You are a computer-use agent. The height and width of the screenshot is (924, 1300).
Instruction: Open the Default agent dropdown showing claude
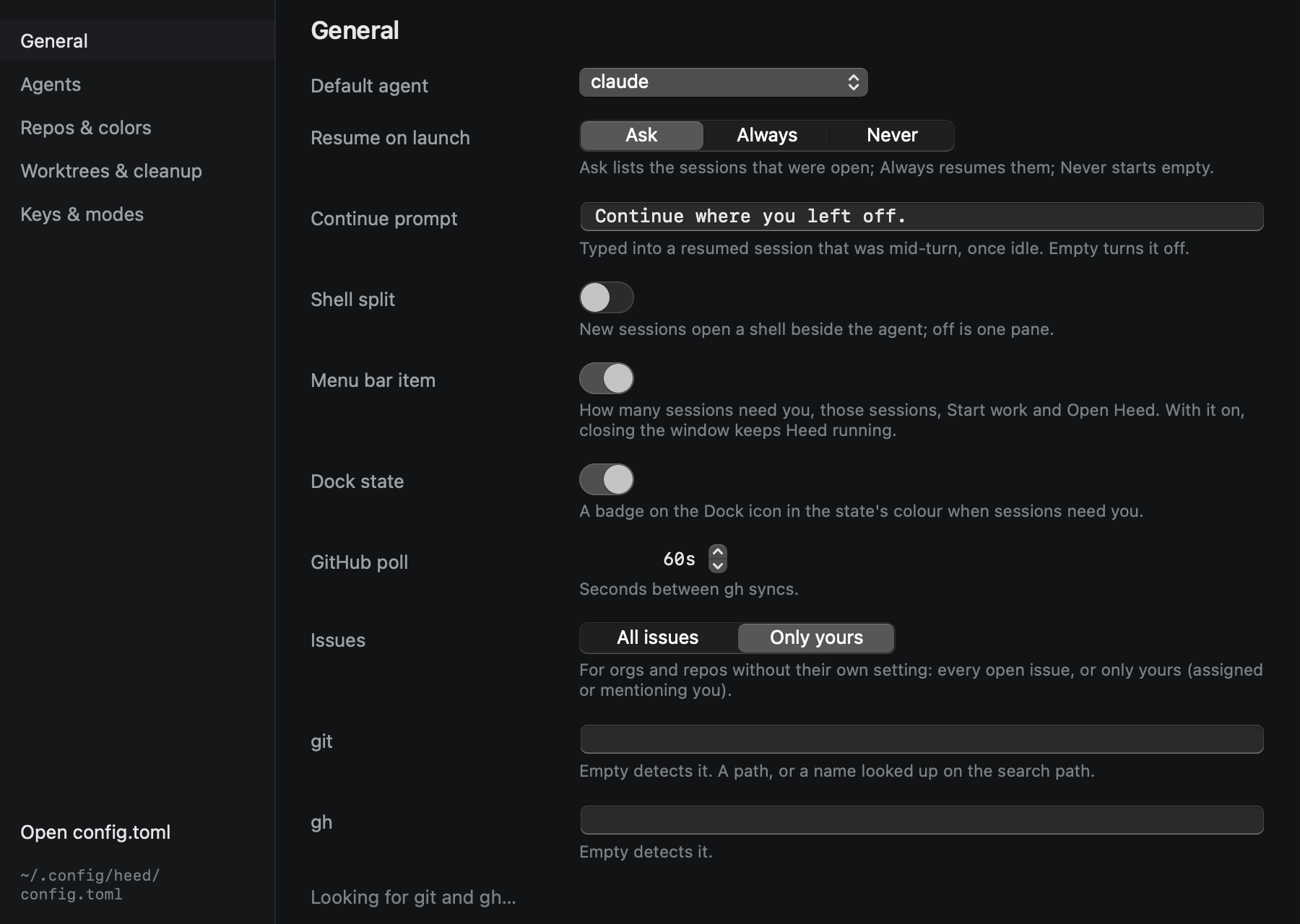coord(723,82)
